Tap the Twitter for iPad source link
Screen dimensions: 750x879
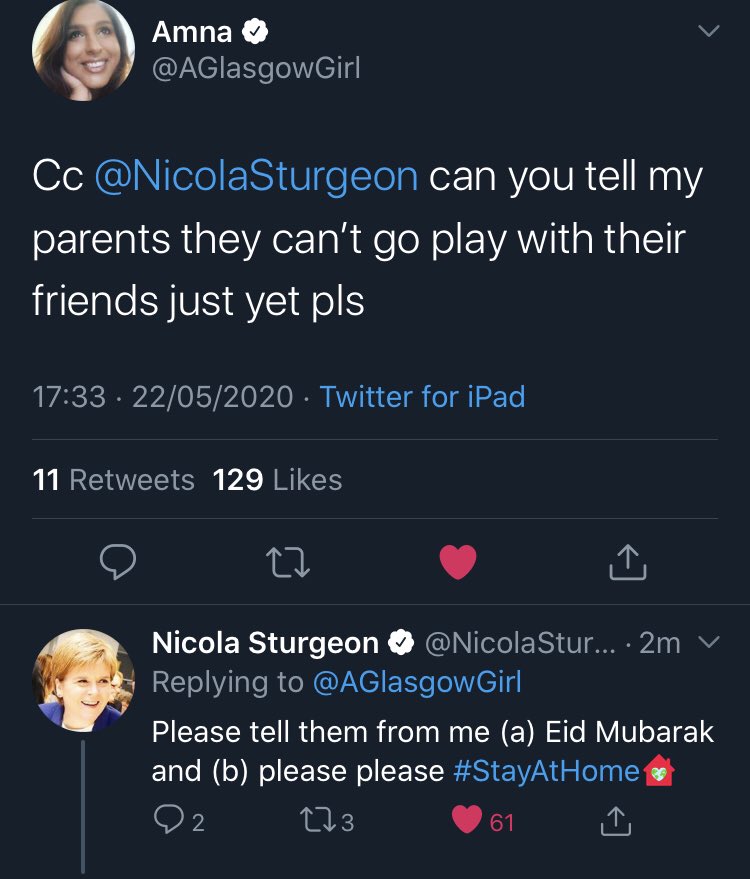pos(422,397)
